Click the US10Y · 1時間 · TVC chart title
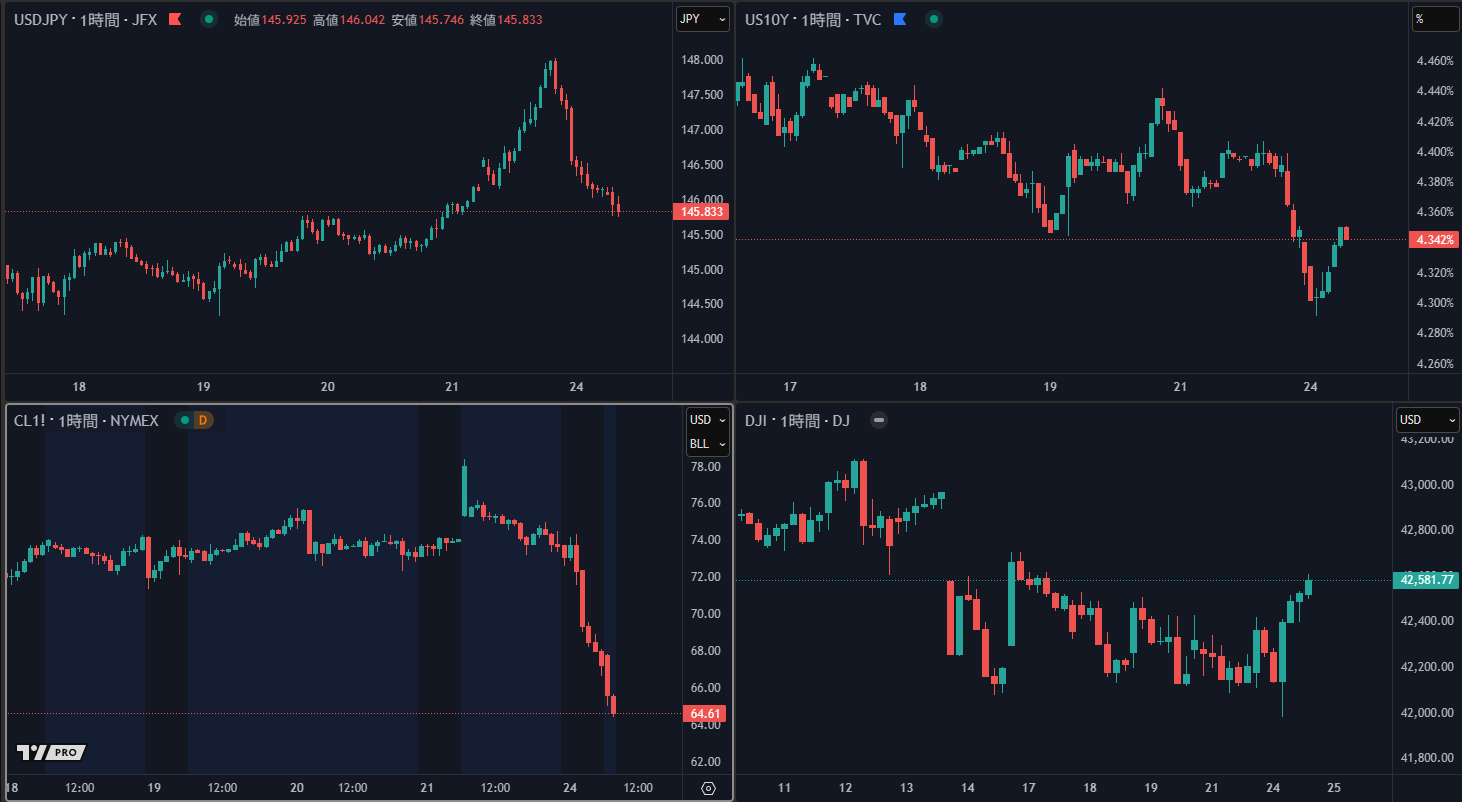 coord(813,19)
